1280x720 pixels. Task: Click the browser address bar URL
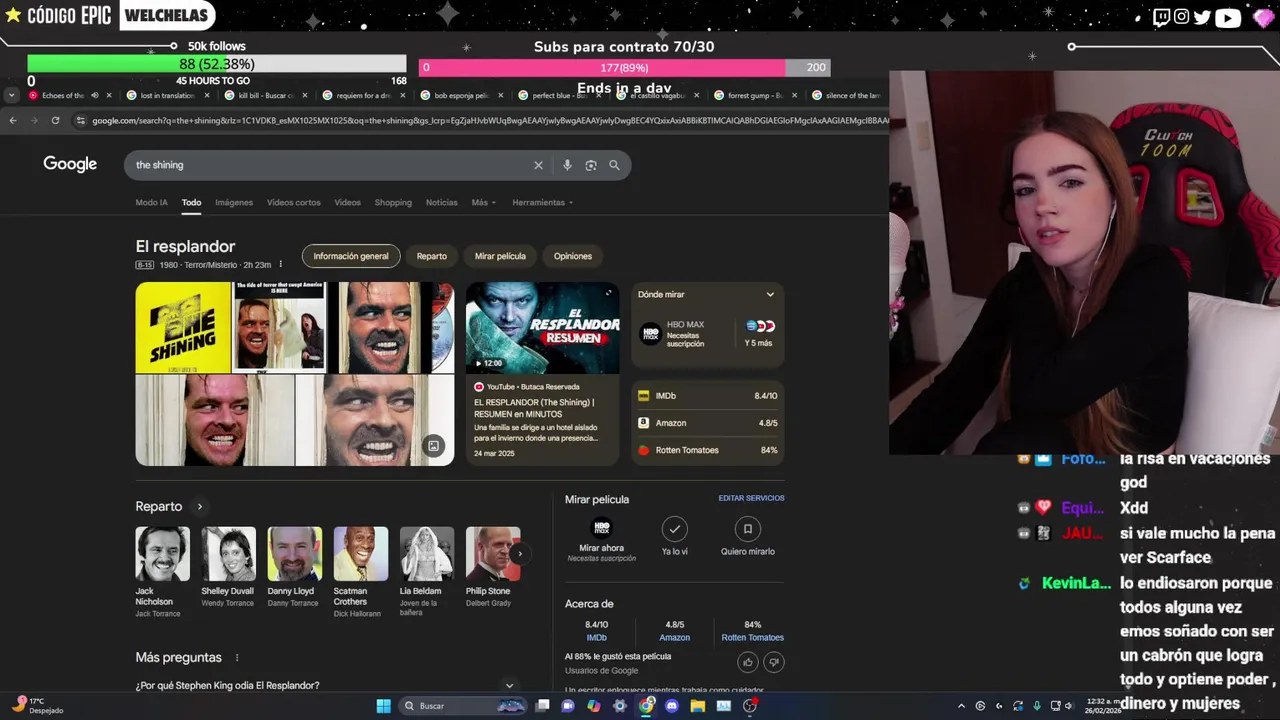click(x=490, y=120)
